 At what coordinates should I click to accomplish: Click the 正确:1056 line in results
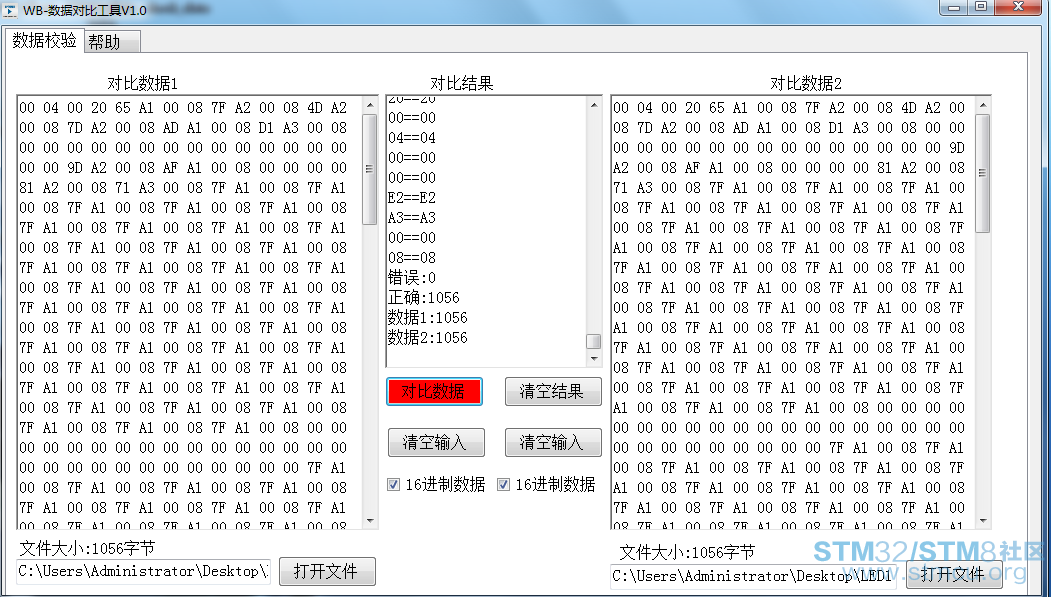[424, 297]
